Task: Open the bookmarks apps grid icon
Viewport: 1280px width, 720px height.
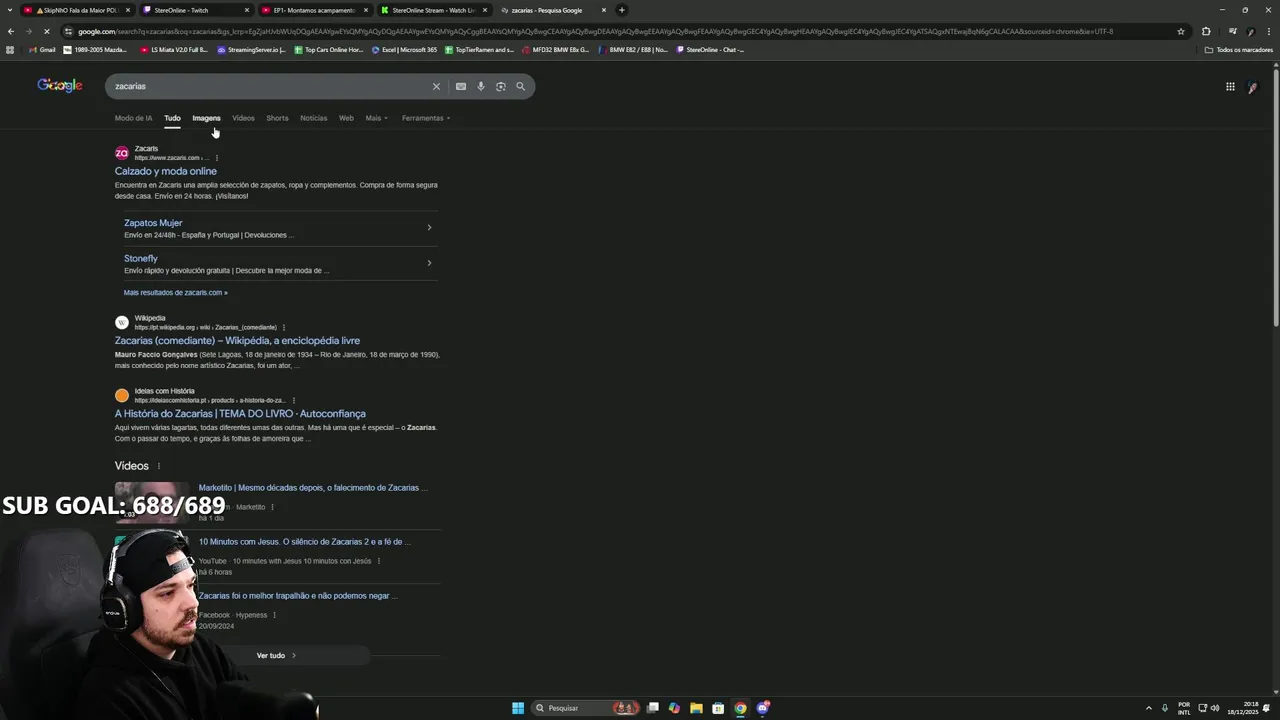Action: tap(10, 49)
